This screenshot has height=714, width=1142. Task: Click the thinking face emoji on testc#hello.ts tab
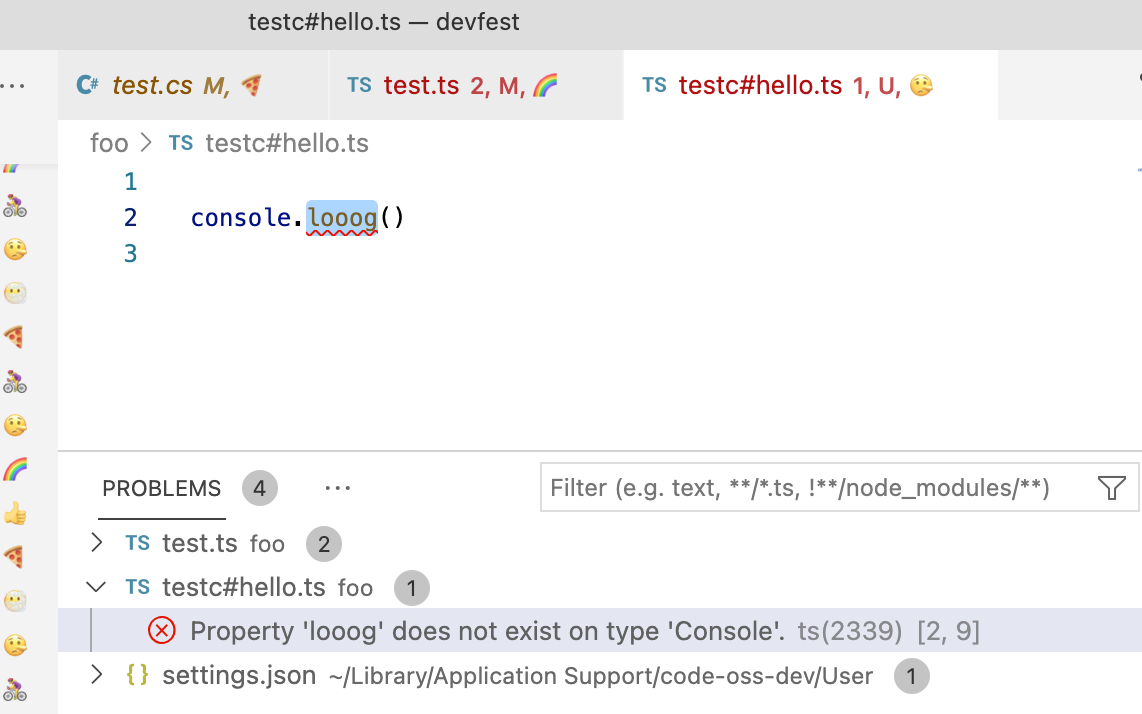tap(921, 86)
